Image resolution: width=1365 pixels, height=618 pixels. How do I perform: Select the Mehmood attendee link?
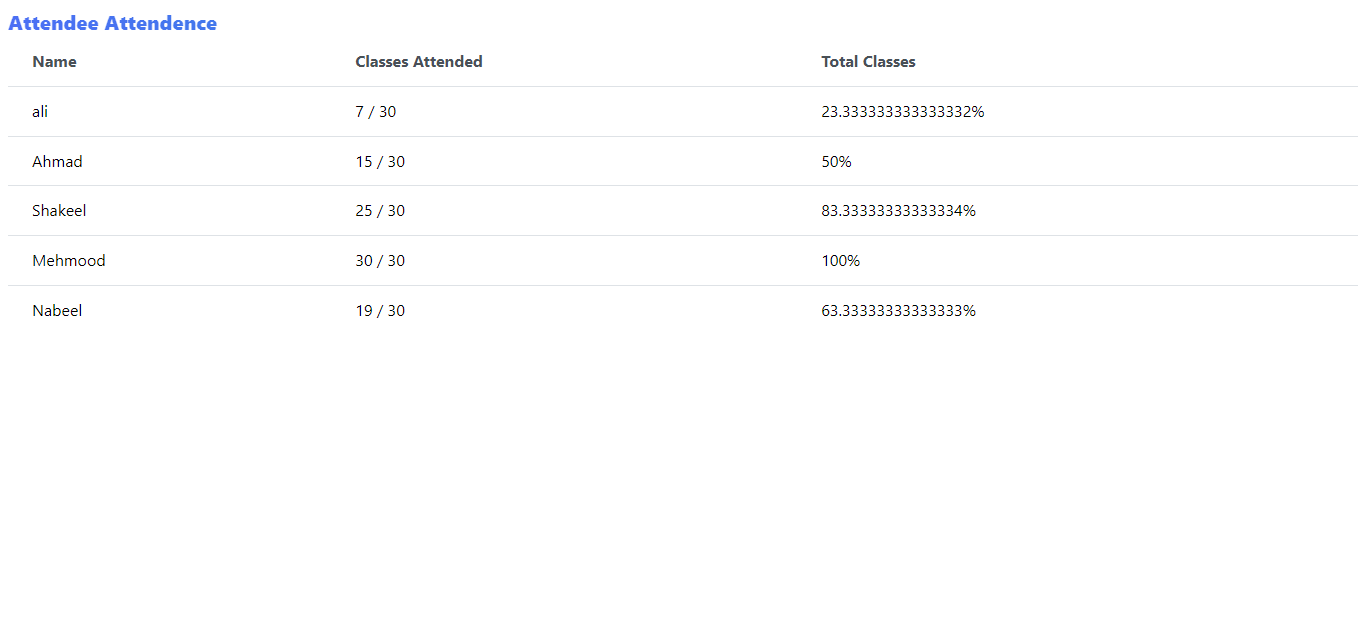[x=68, y=260]
